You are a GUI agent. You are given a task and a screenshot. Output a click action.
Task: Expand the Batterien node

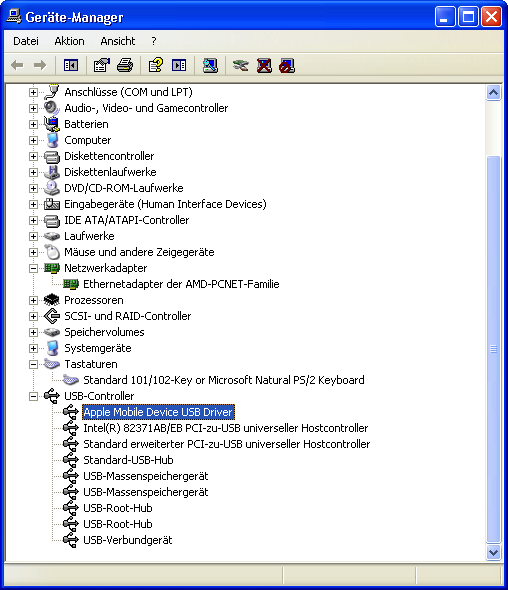33,124
